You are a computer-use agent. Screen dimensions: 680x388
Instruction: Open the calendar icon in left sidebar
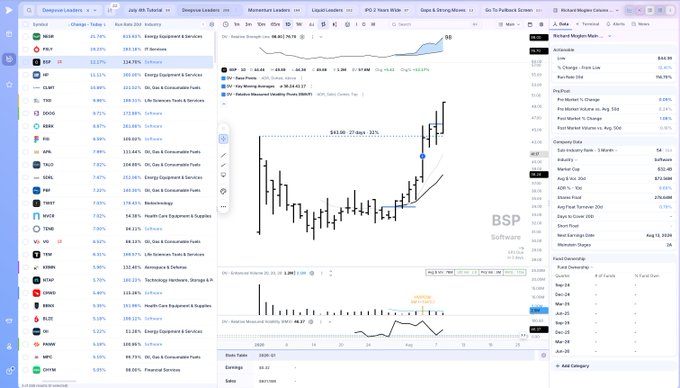[x=9, y=34]
